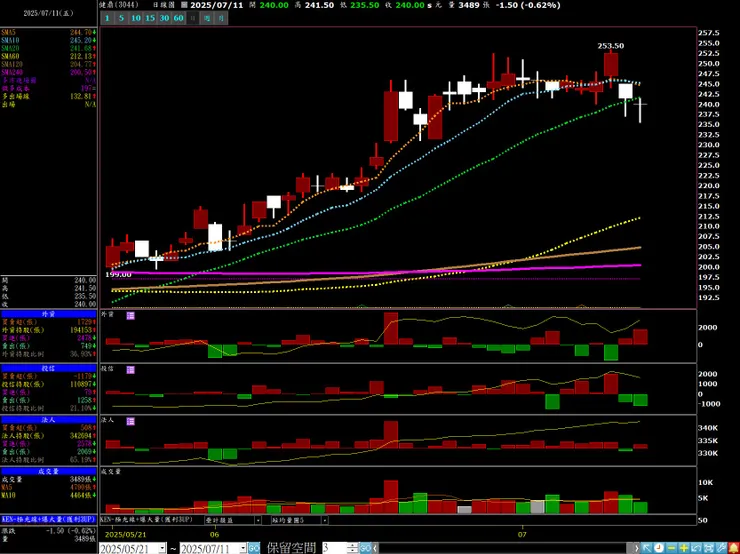Image resolution: width=740 pixels, height=554 pixels.
Task: Click the arrow cursor tool icon
Action: point(647,548)
